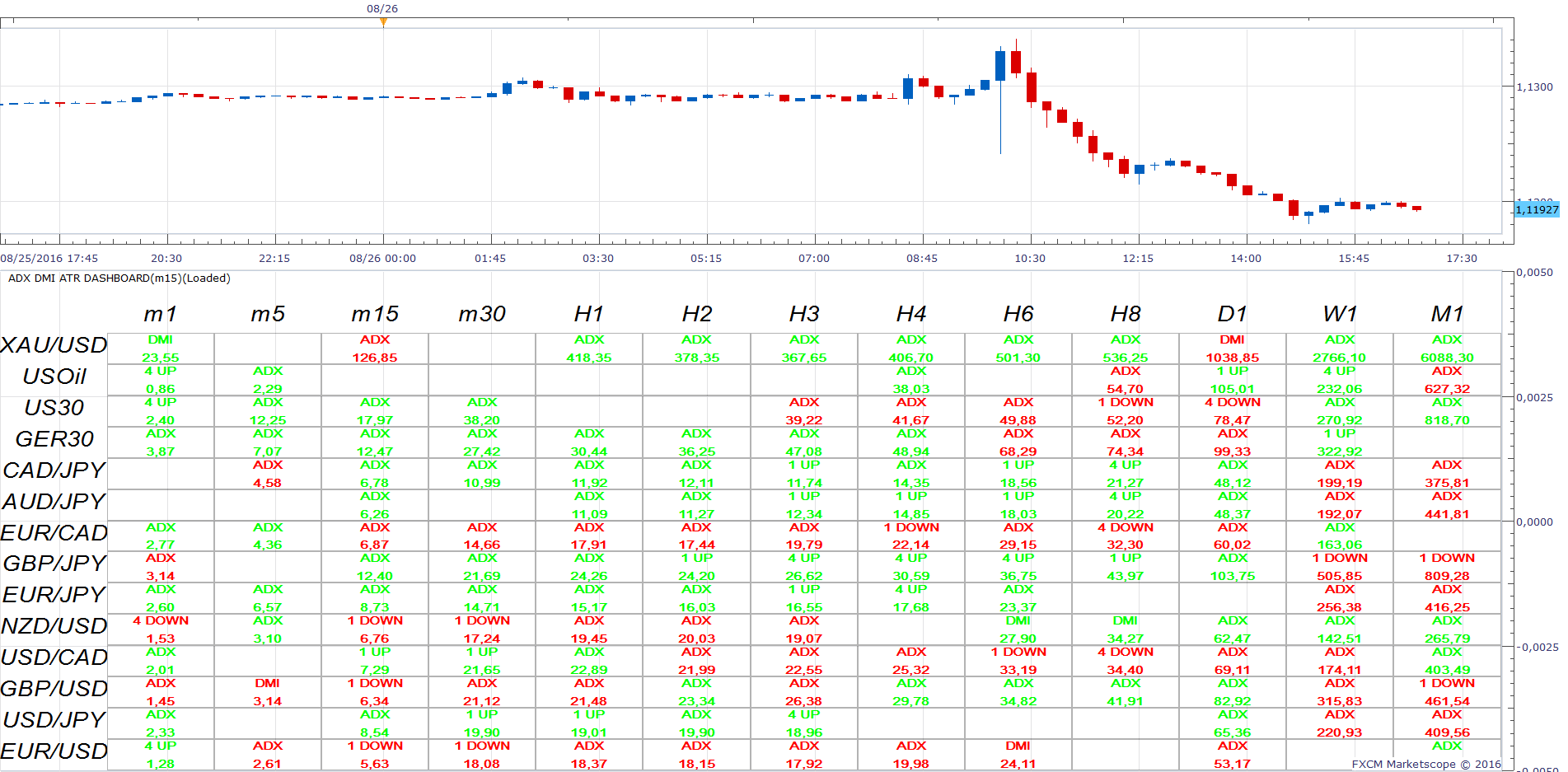The image size is (1568, 772).
Task: Select the GBP/USD value 461,54
Action: click(1447, 701)
